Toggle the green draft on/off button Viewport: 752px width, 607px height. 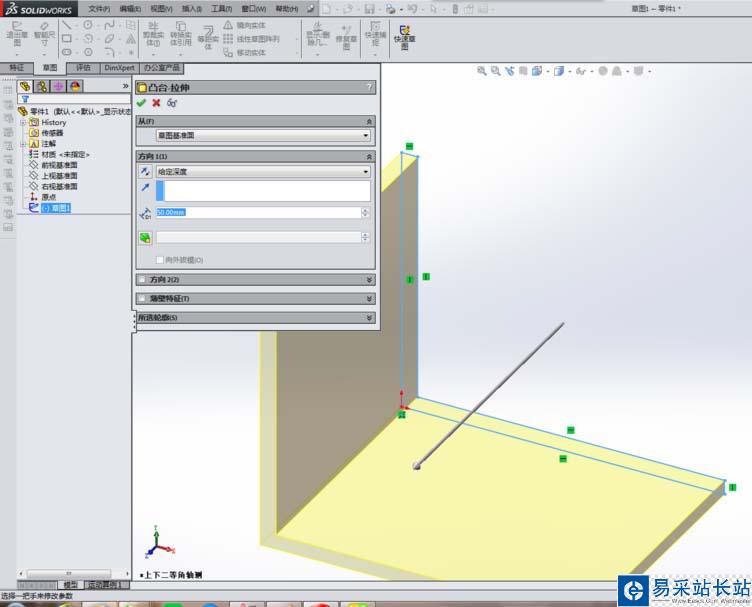[145, 237]
